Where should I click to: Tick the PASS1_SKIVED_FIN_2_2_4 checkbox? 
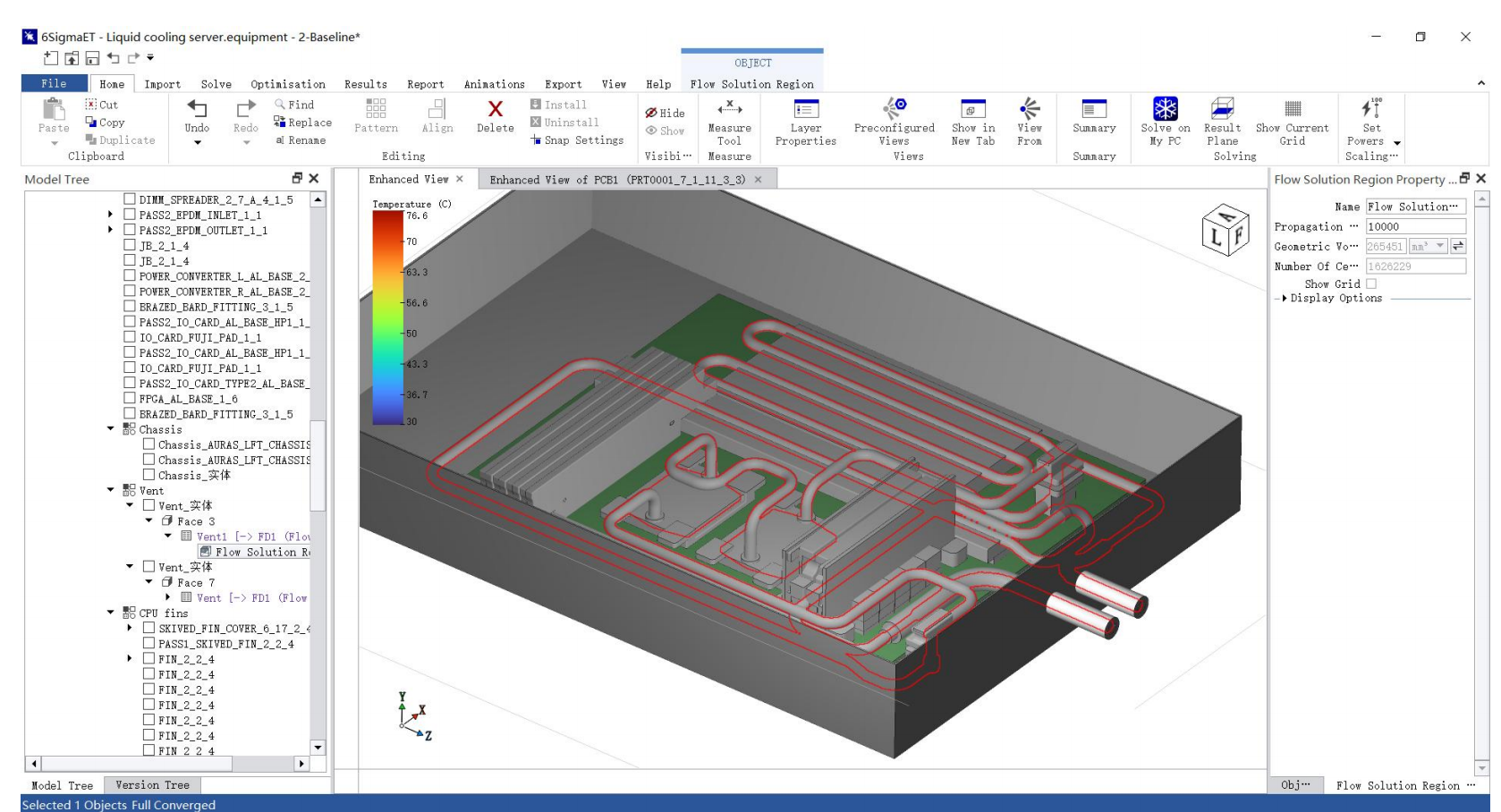149,643
